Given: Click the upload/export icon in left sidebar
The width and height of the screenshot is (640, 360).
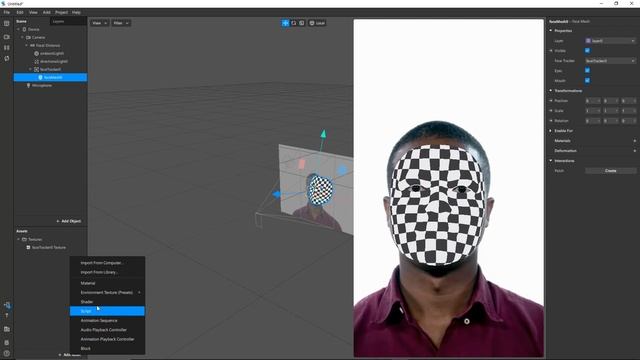Looking at the screenshot, I should [7, 316].
